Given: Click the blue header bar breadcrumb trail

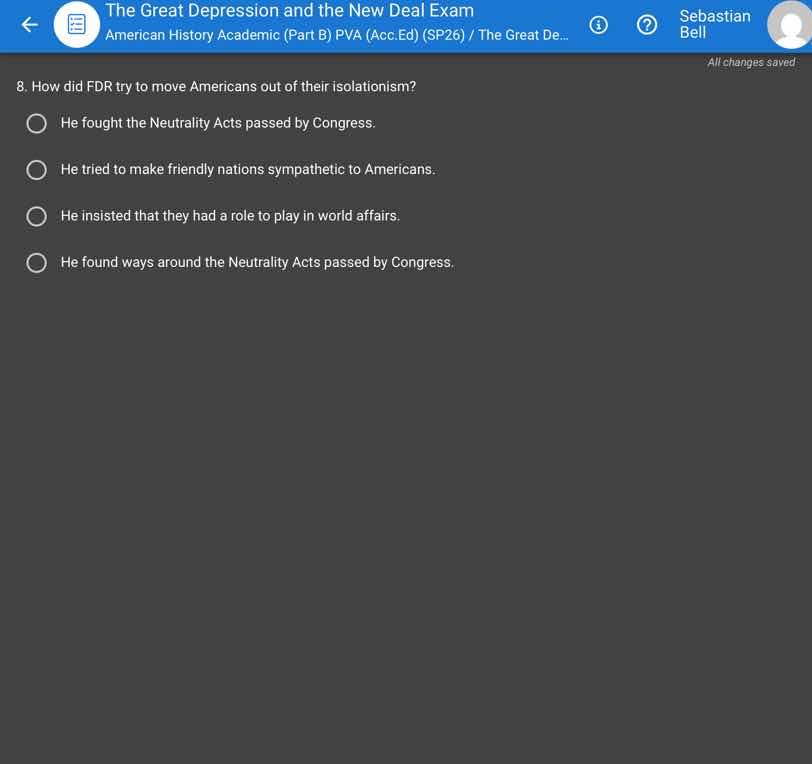Looking at the screenshot, I should coord(335,34).
